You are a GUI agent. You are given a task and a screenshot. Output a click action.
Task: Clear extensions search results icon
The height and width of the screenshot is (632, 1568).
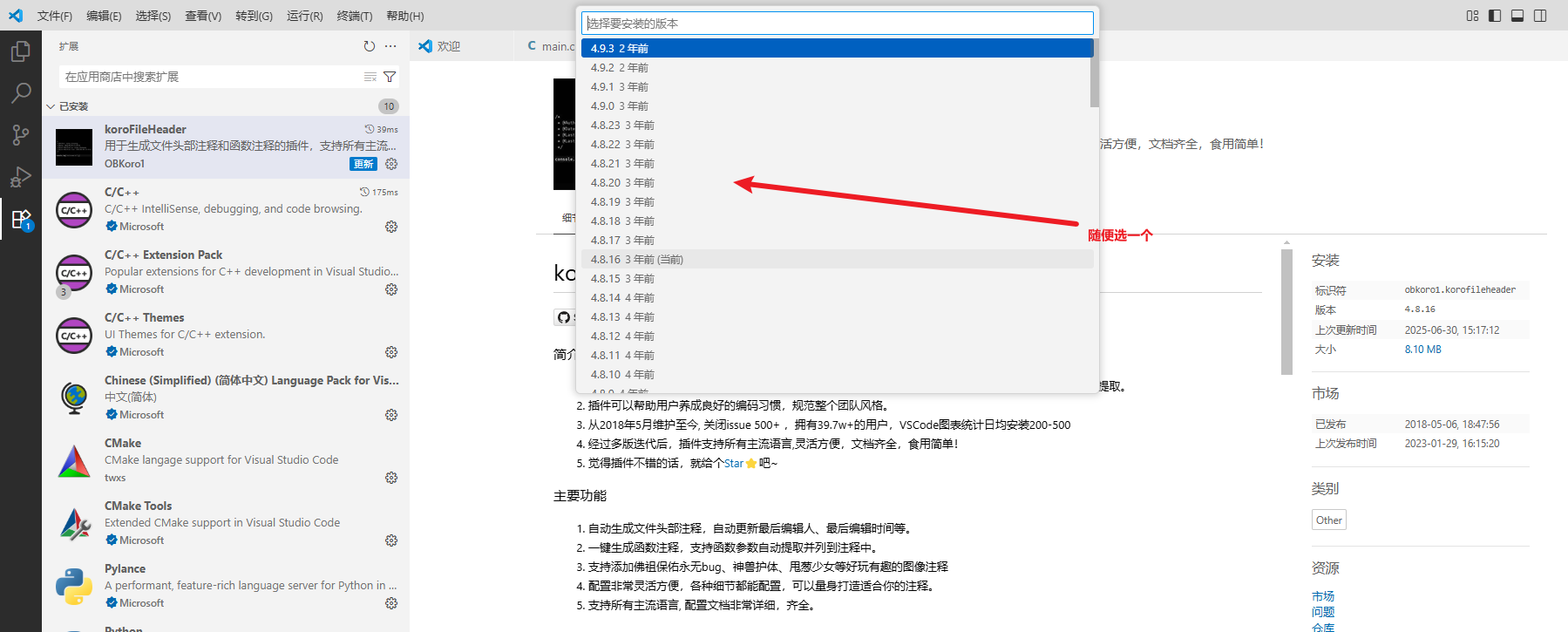370,77
